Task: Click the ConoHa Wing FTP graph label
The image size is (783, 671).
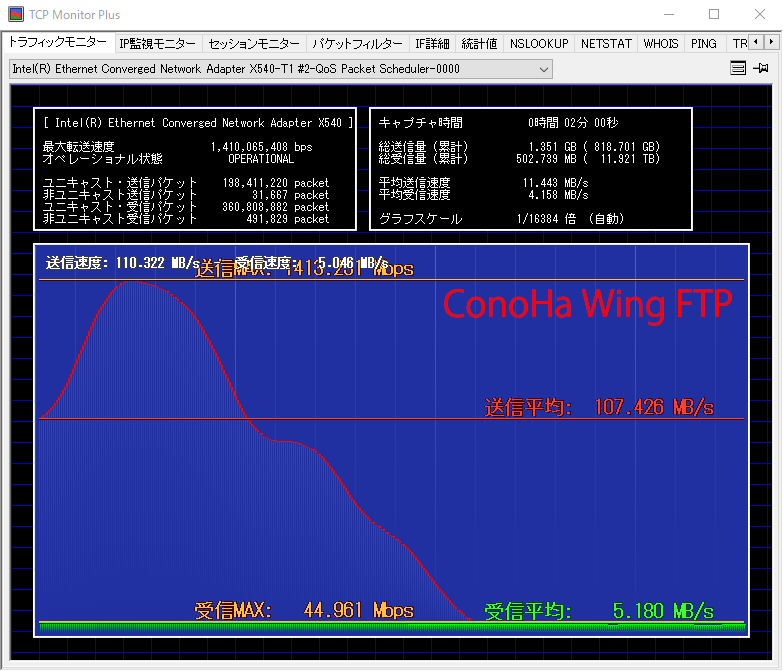Action: coord(588,303)
